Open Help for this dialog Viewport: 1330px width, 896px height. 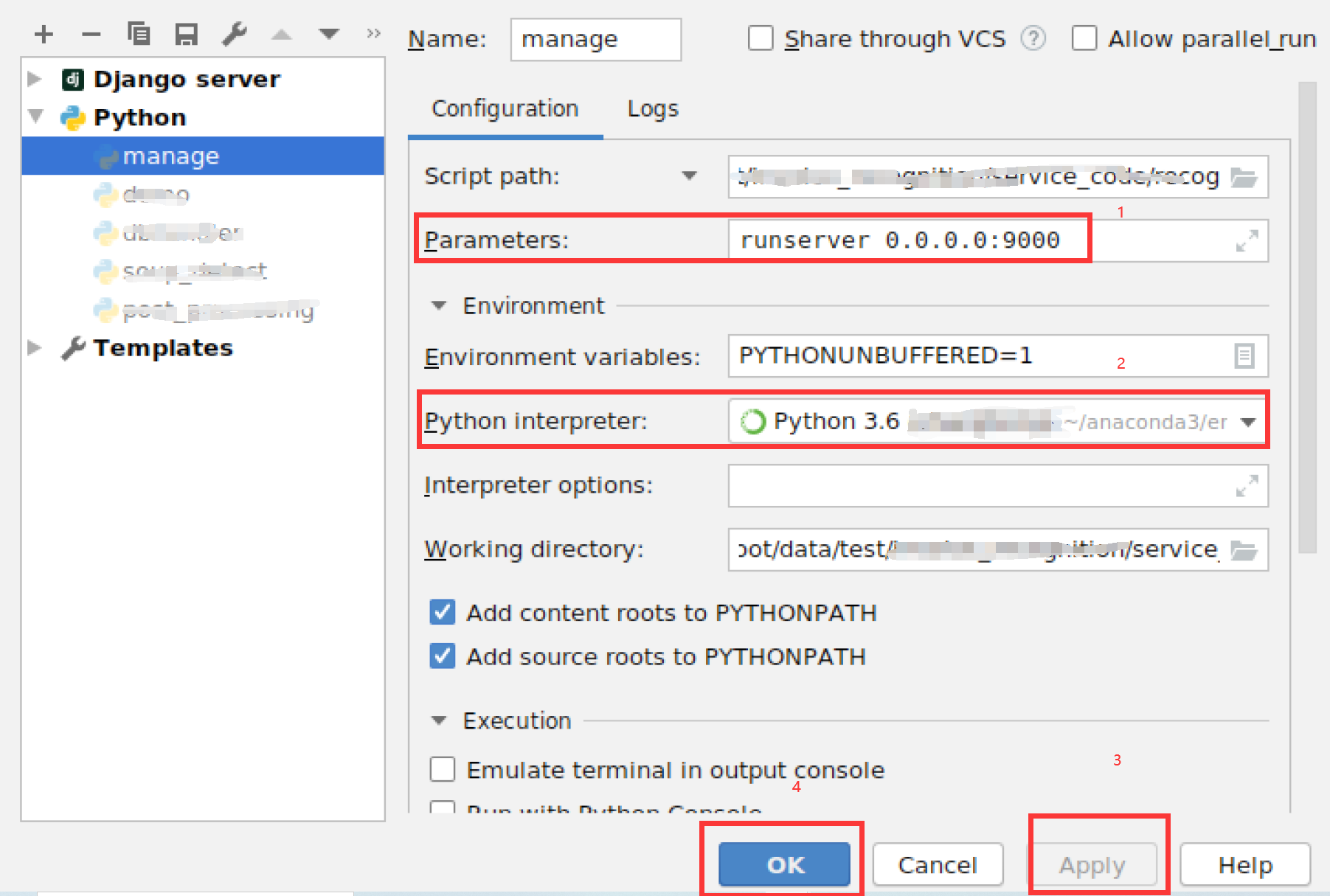pos(1245,864)
